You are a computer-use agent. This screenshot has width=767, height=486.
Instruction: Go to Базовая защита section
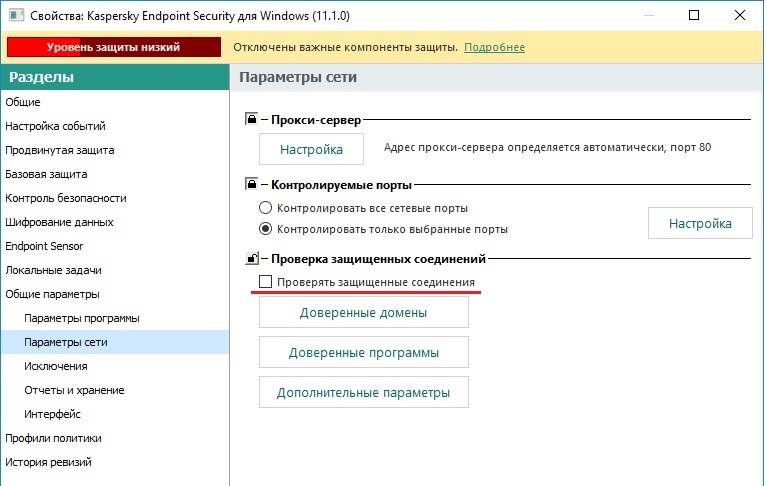45,174
